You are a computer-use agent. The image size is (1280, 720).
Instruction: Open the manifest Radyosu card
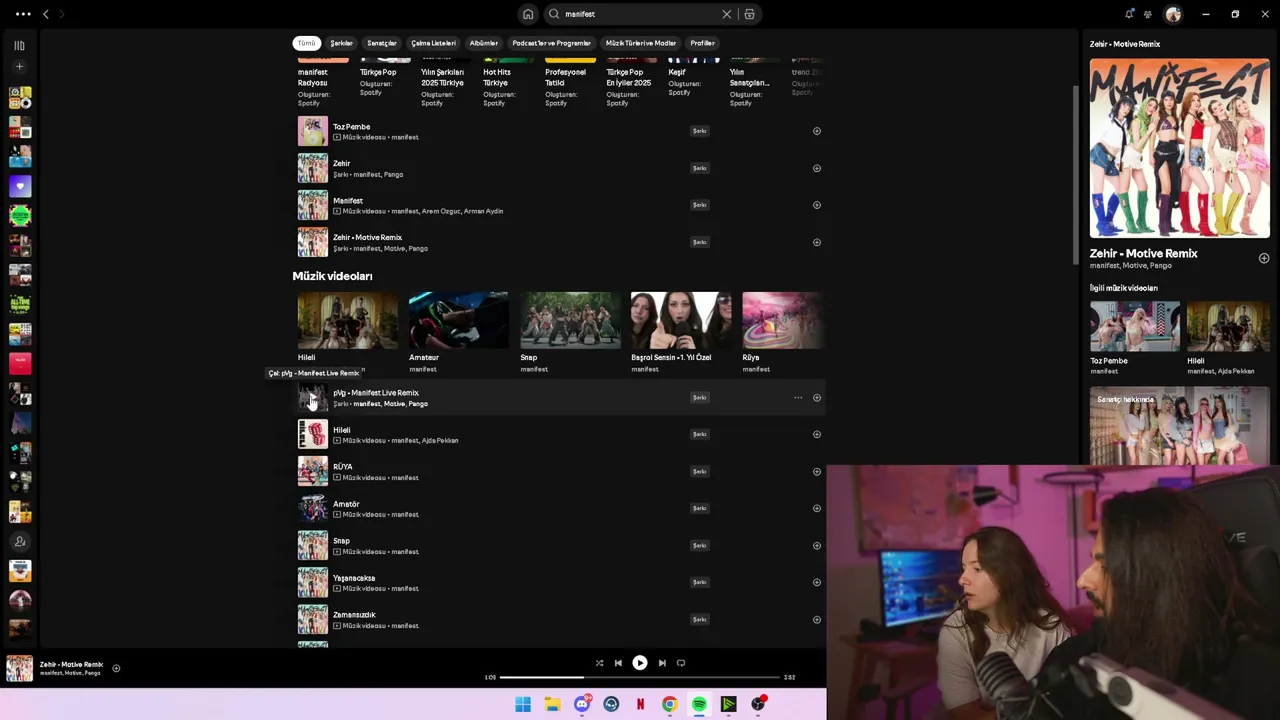coord(323,82)
